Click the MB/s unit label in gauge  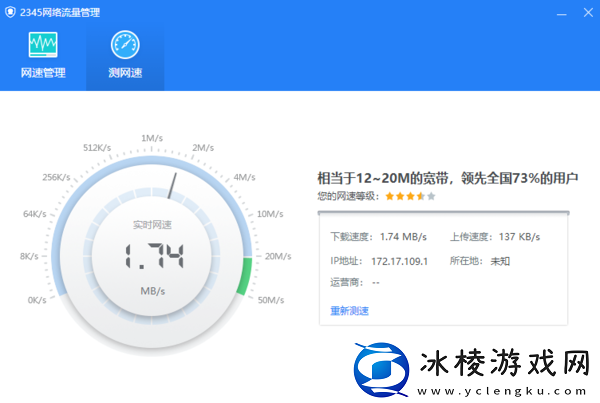click(x=153, y=291)
